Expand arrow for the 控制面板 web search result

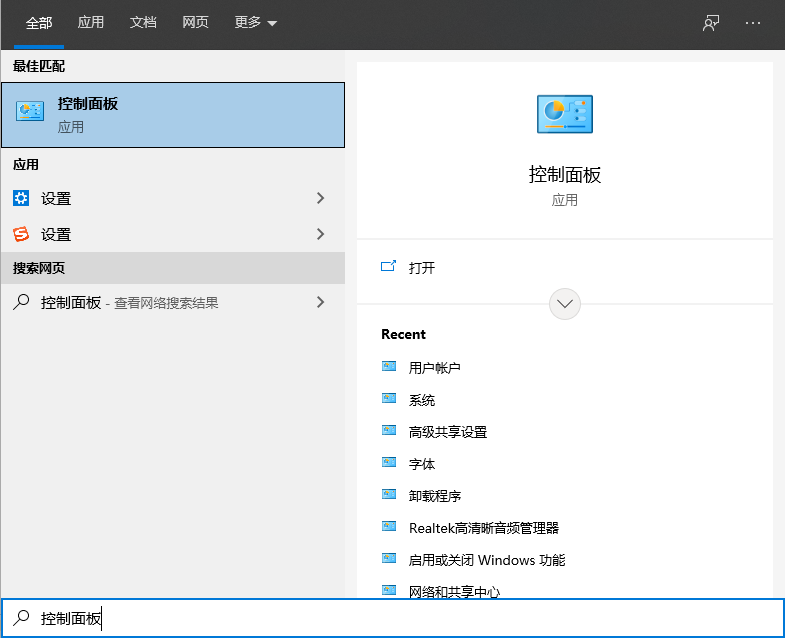coord(320,302)
